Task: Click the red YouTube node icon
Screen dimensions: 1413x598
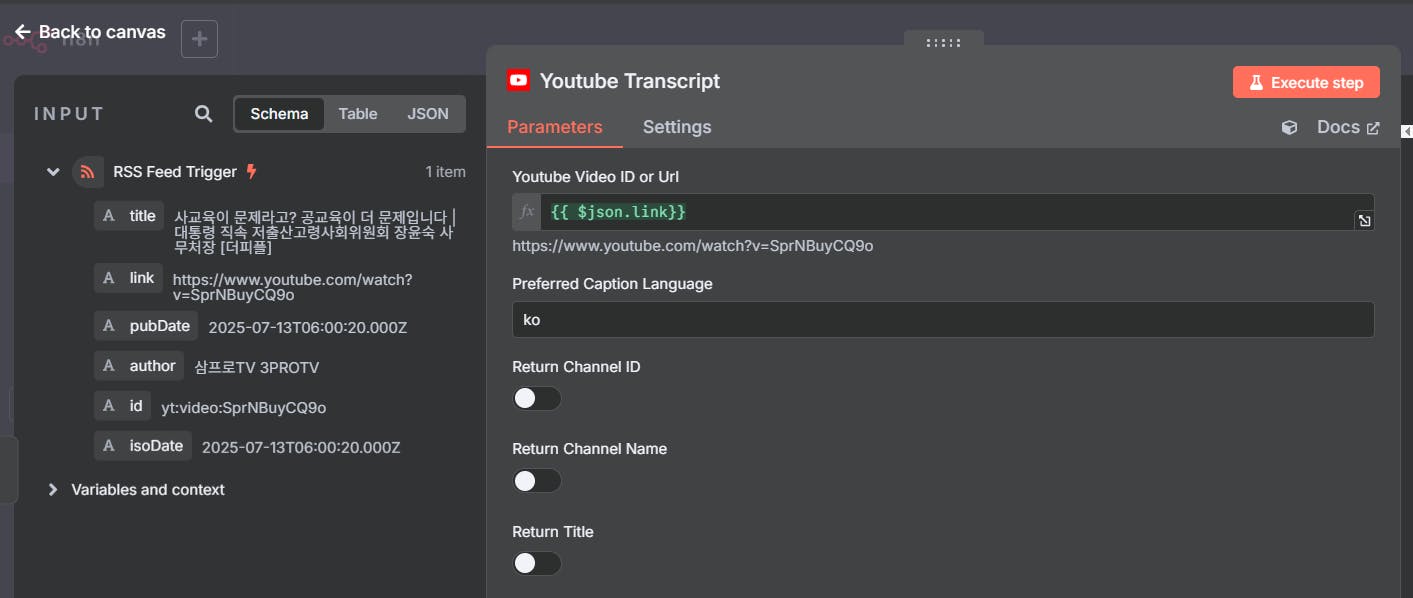Action: [518, 81]
